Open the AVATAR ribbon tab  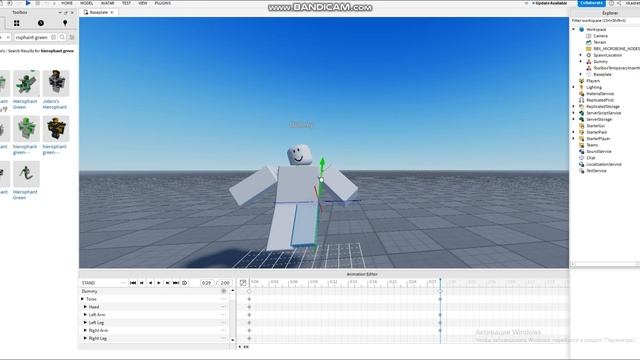[x=107, y=3]
